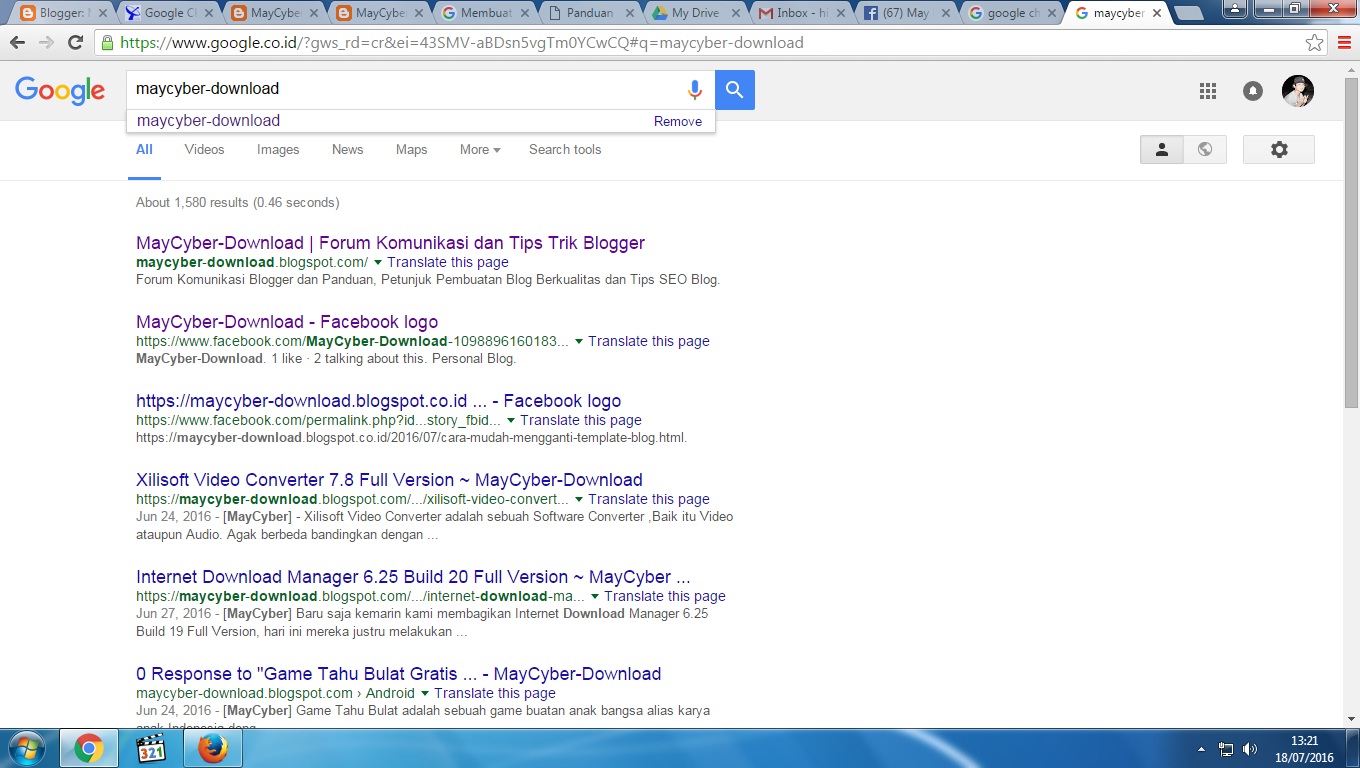Expand the arrow beside the Android breadcrumb URL

click(425, 694)
